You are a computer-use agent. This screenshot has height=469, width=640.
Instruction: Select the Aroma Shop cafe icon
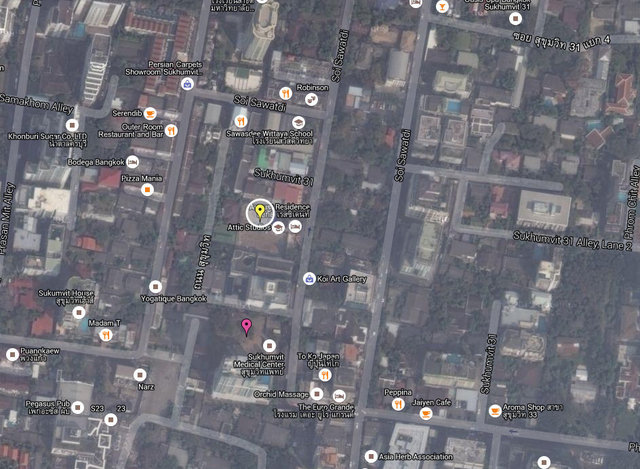pos(495,411)
